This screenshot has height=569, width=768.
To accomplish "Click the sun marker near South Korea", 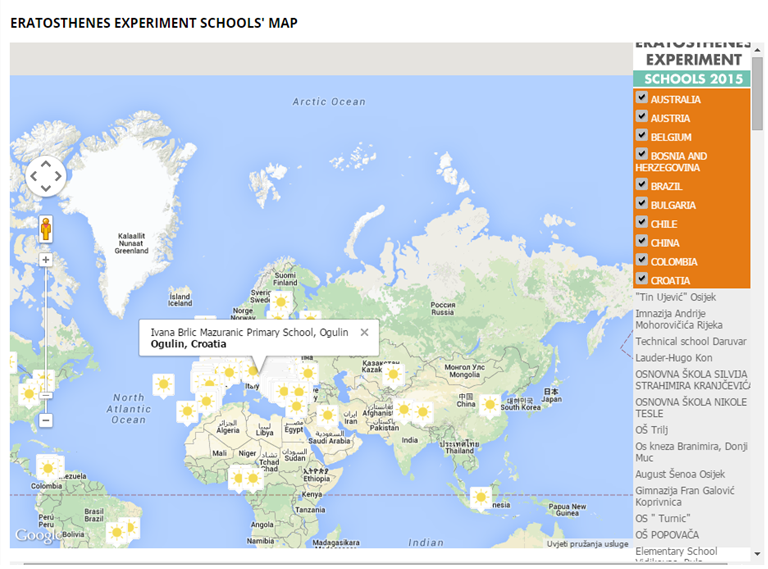I will 490,405.
